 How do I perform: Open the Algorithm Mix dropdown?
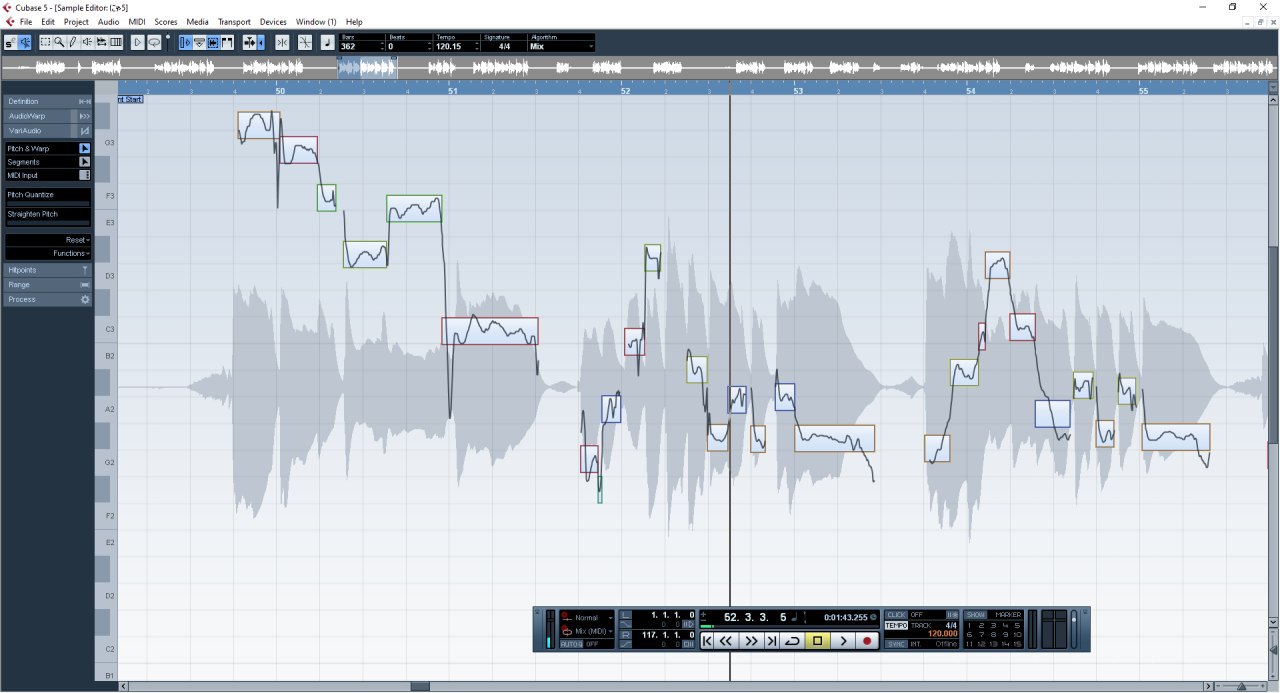561,46
